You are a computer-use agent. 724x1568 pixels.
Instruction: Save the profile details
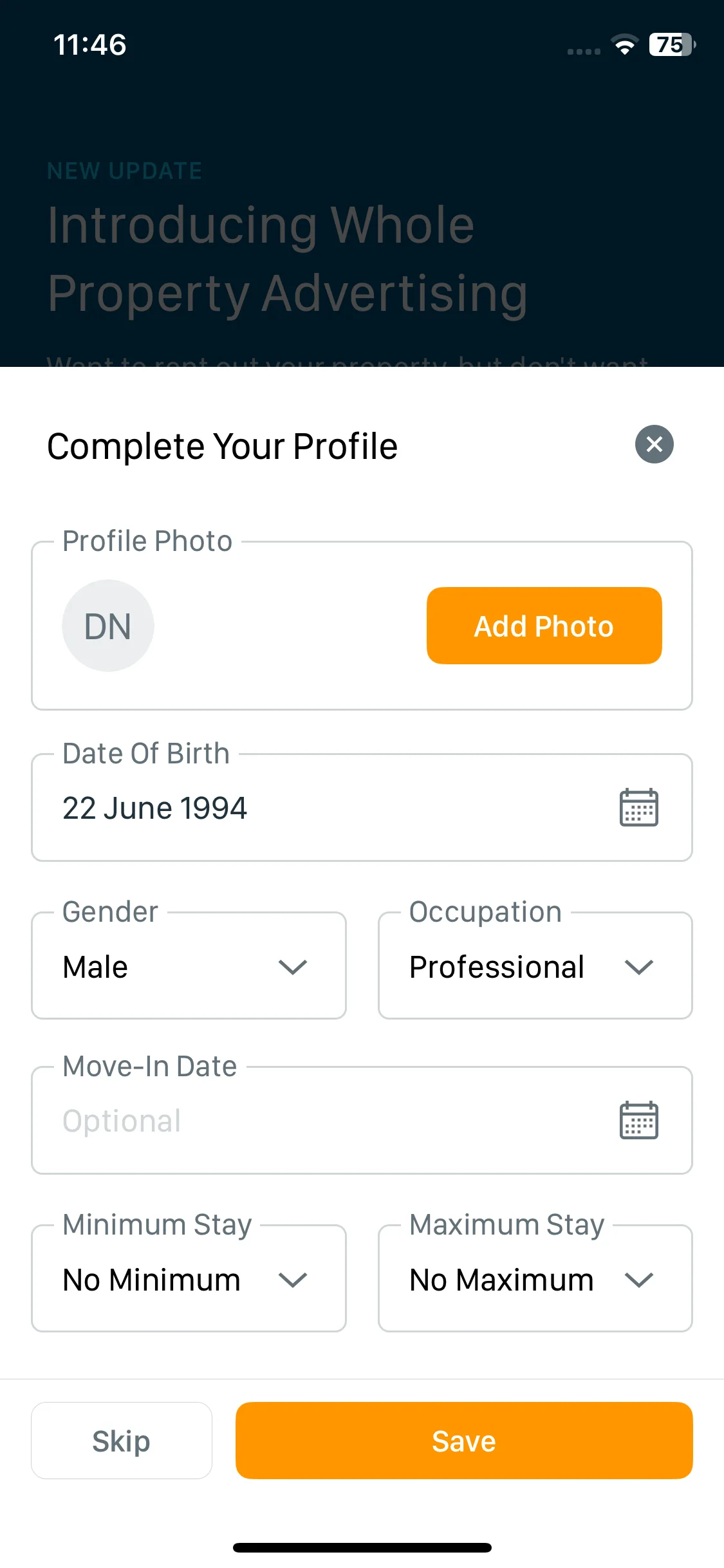point(464,1441)
